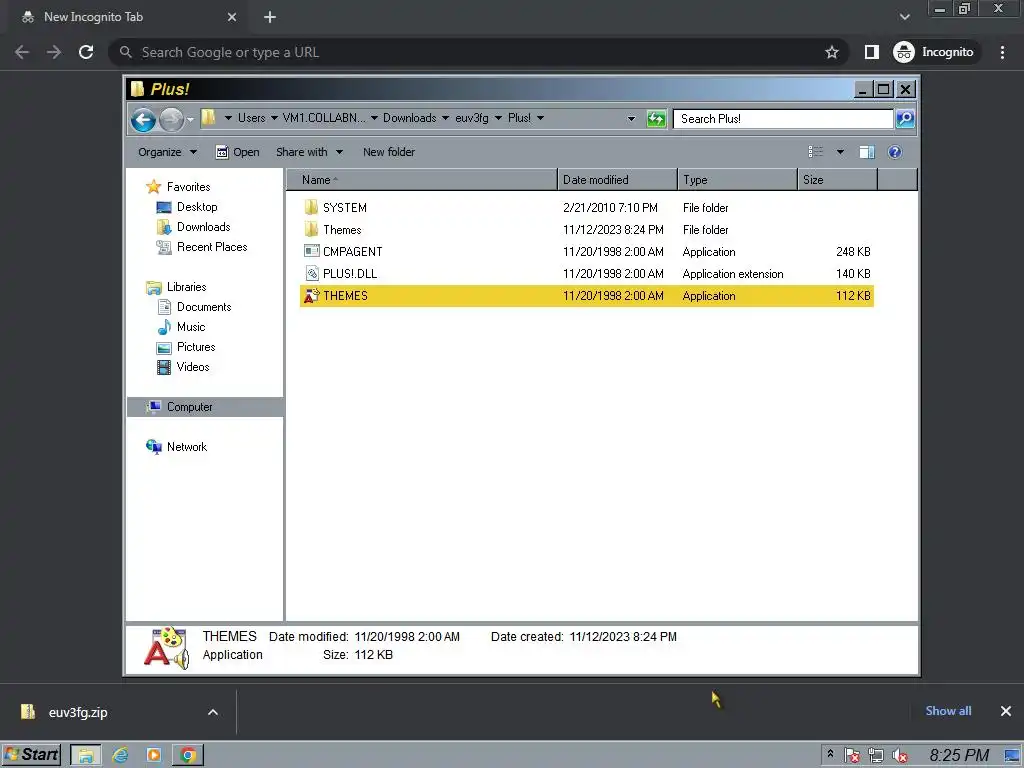1024x768 pixels.
Task: Sort by Size column header
Action: 838,180
